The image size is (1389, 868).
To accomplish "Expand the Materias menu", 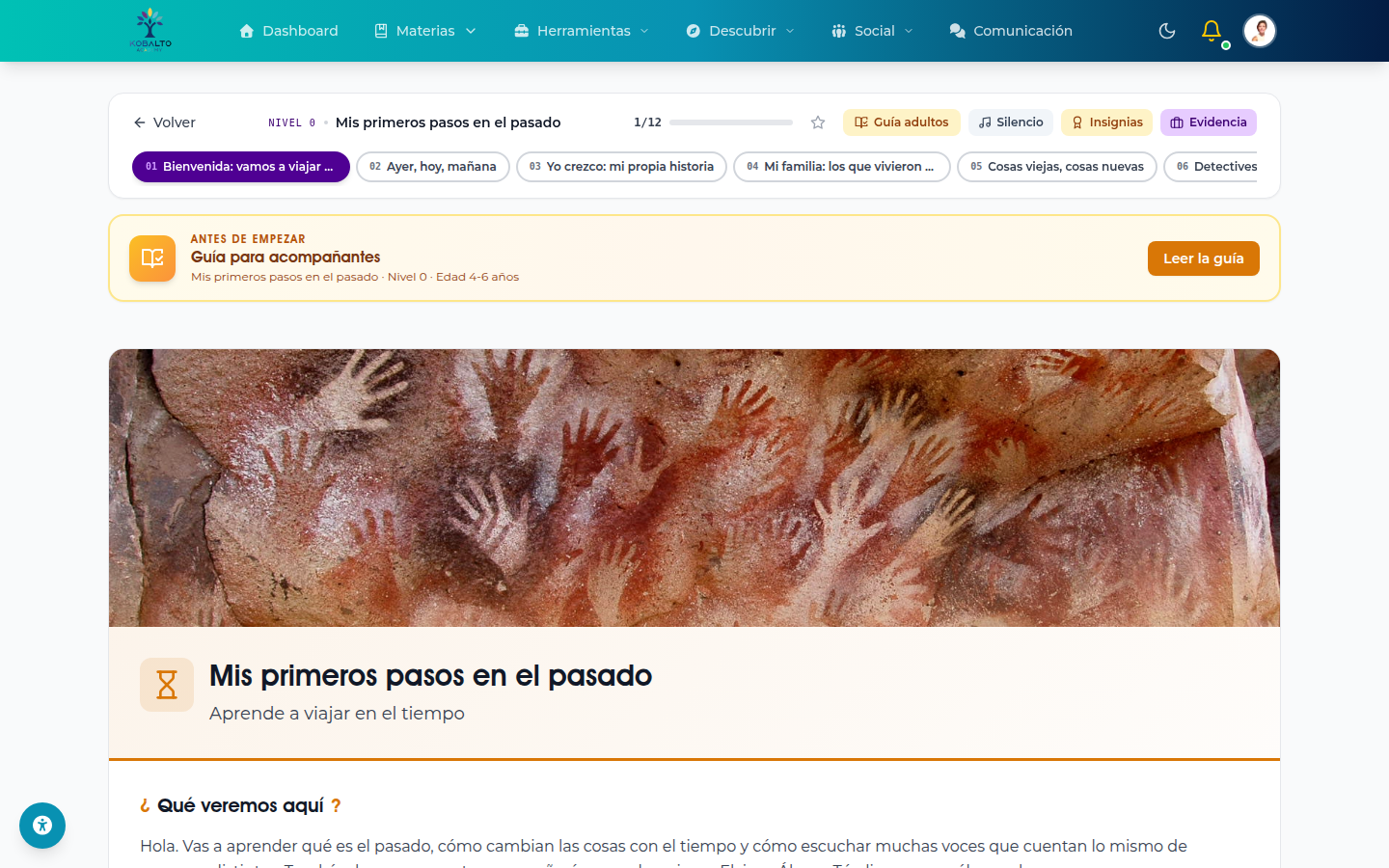I will [425, 31].
